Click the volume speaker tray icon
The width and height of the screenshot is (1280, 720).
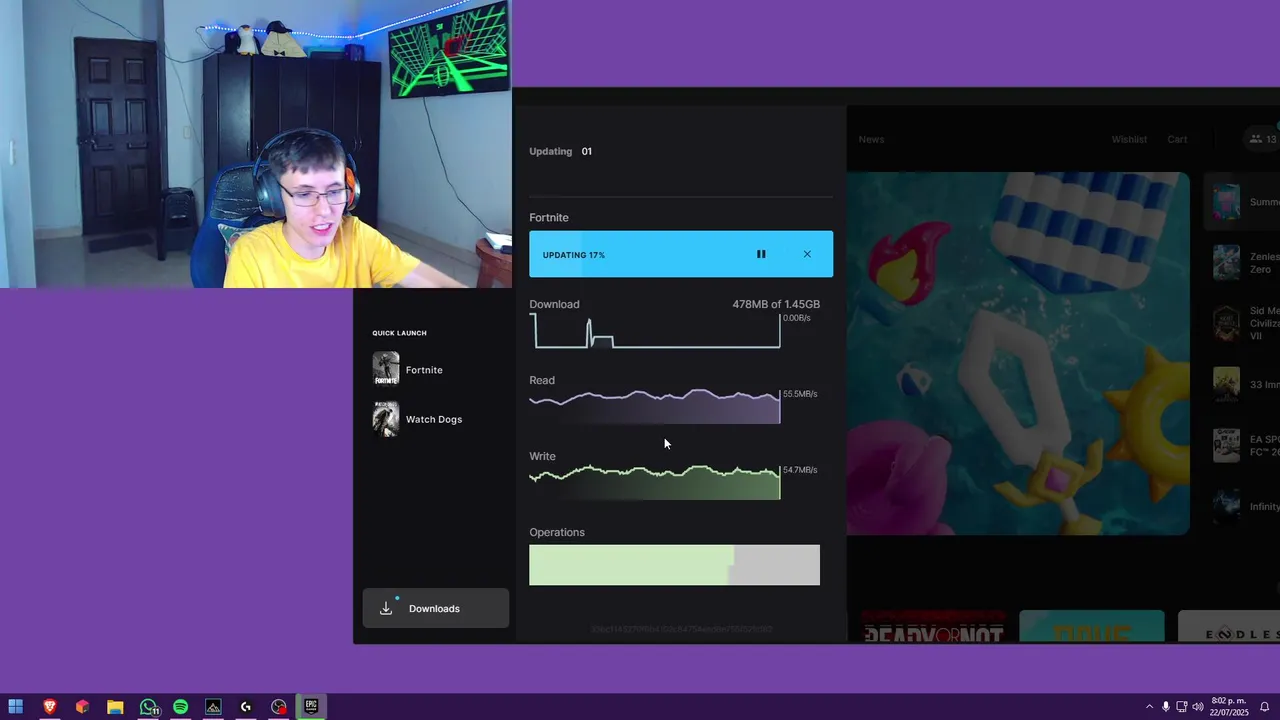[x=1198, y=707]
